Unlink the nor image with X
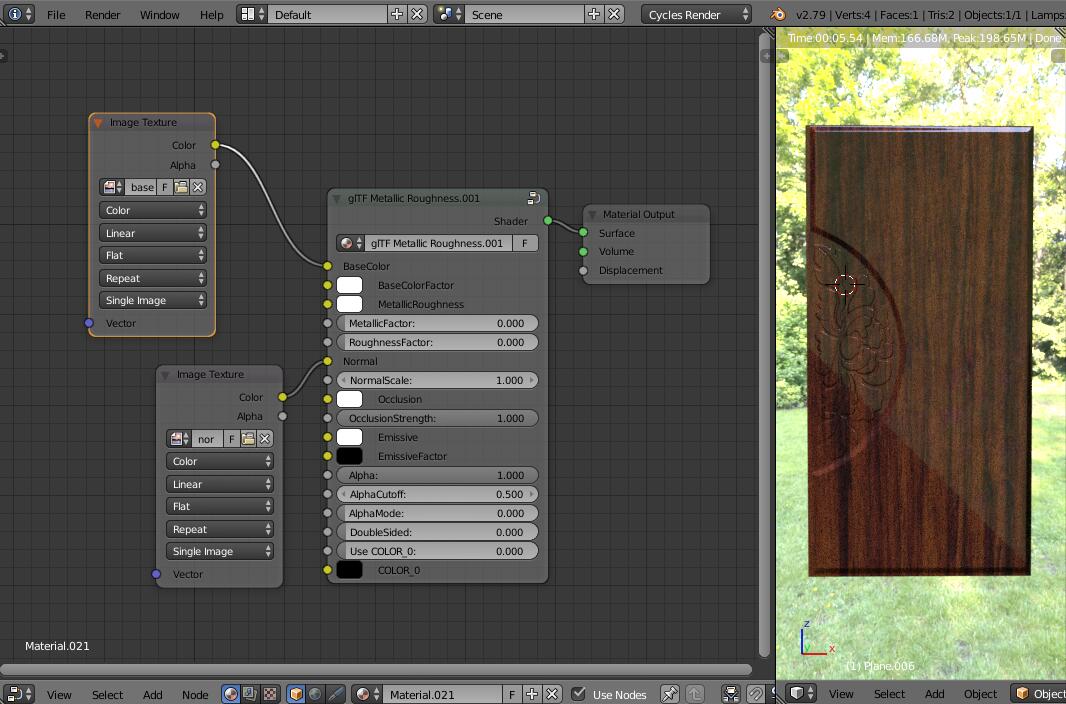Viewport: 1066px width, 704px height. (264, 439)
